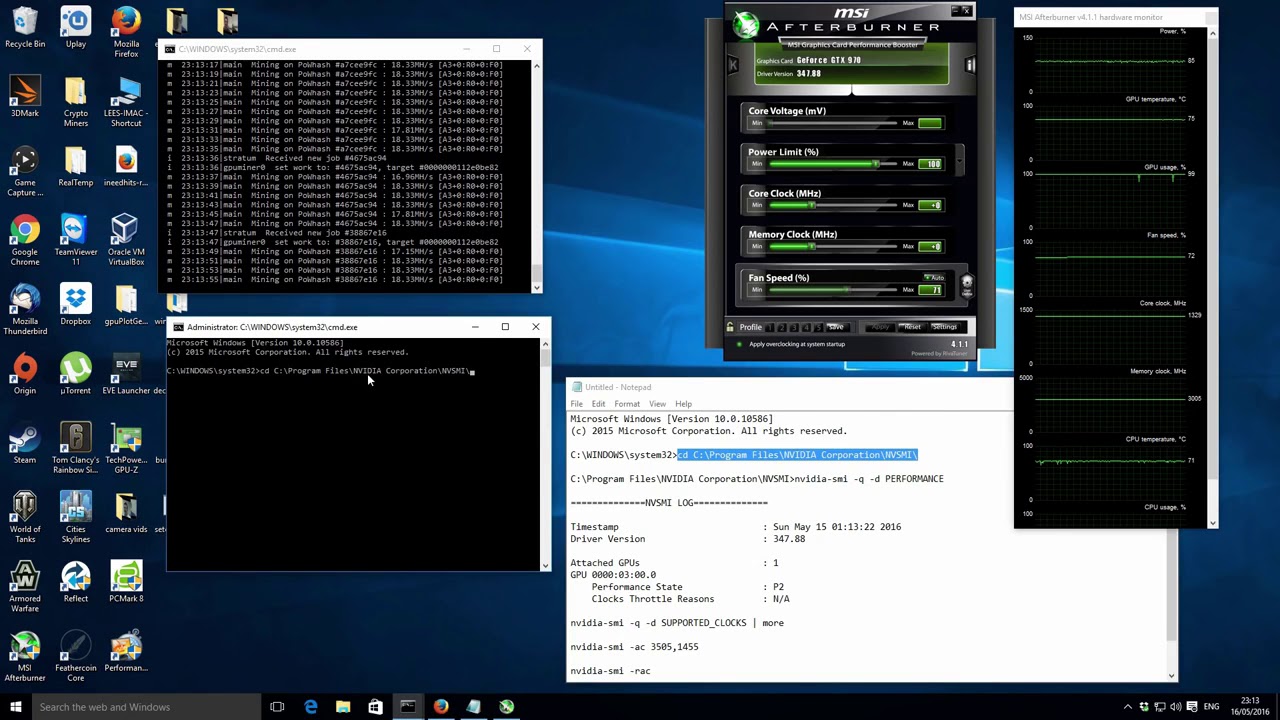
Task: Open Help menu in Notepad
Action: coord(683,404)
